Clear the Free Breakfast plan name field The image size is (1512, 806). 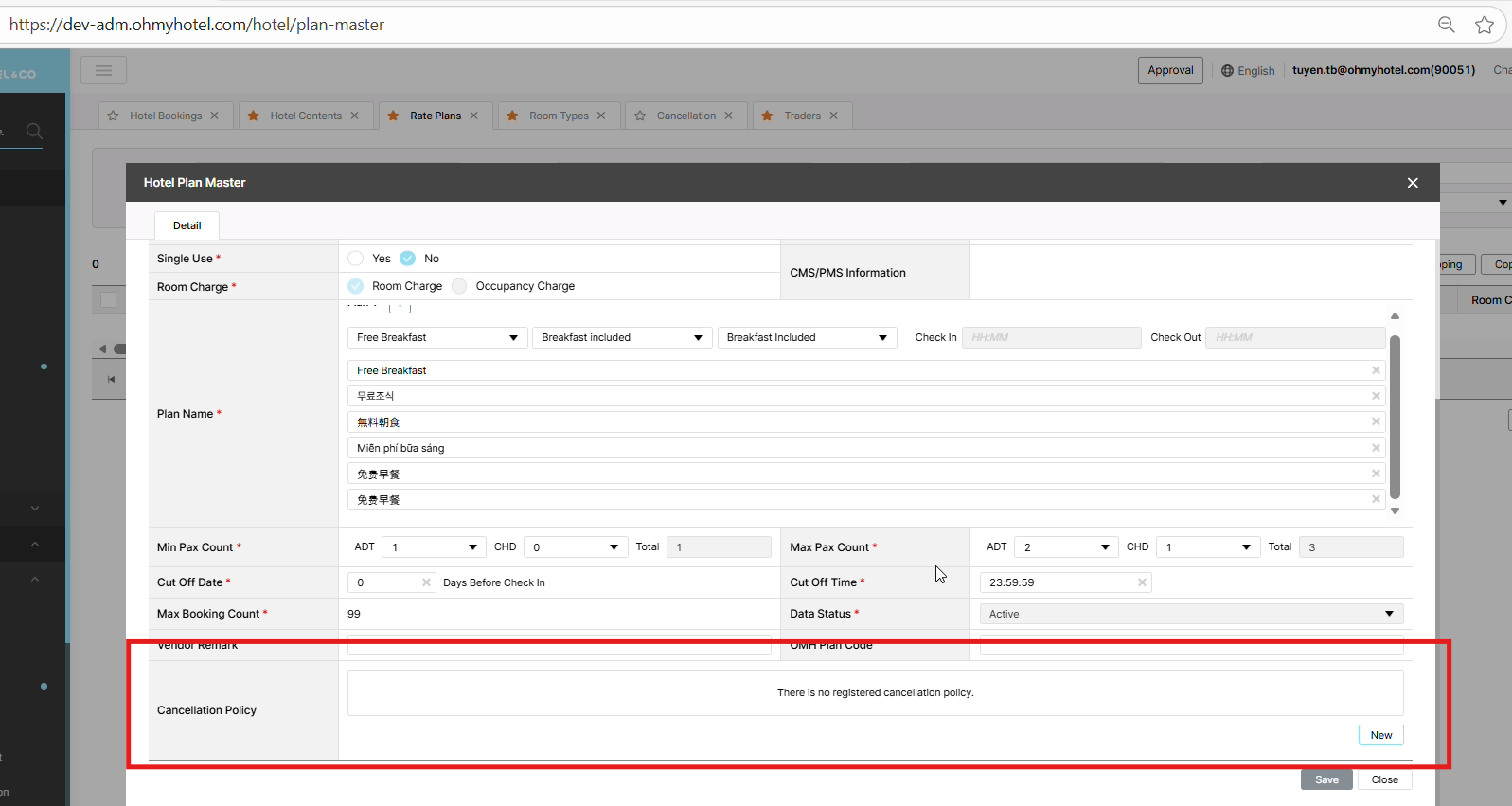1376,370
